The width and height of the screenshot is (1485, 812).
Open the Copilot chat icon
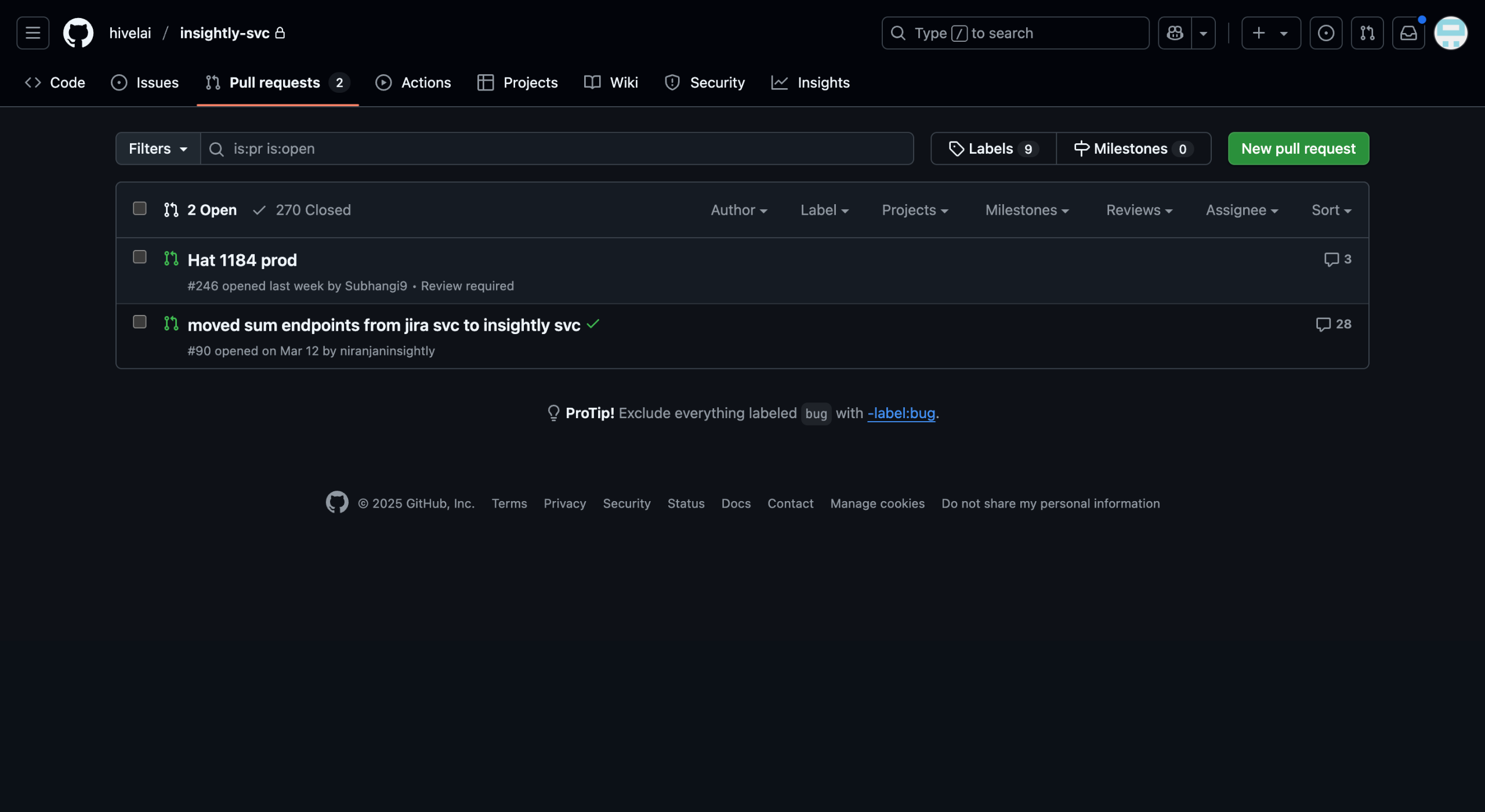click(1175, 33)
